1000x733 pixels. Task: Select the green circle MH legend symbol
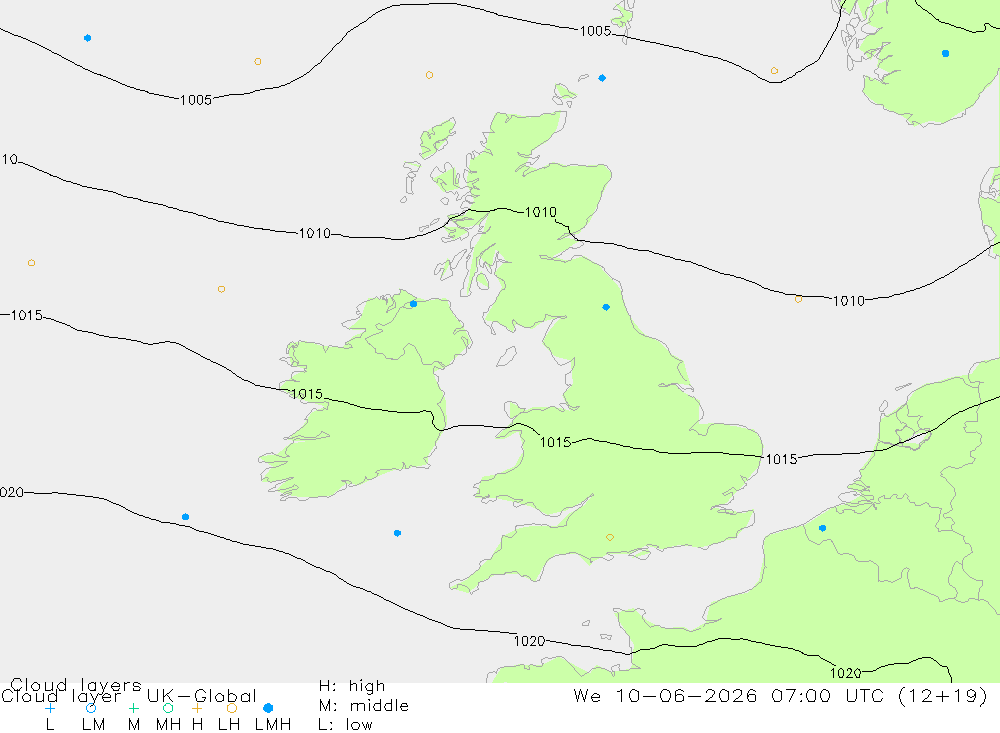[168, 708]
